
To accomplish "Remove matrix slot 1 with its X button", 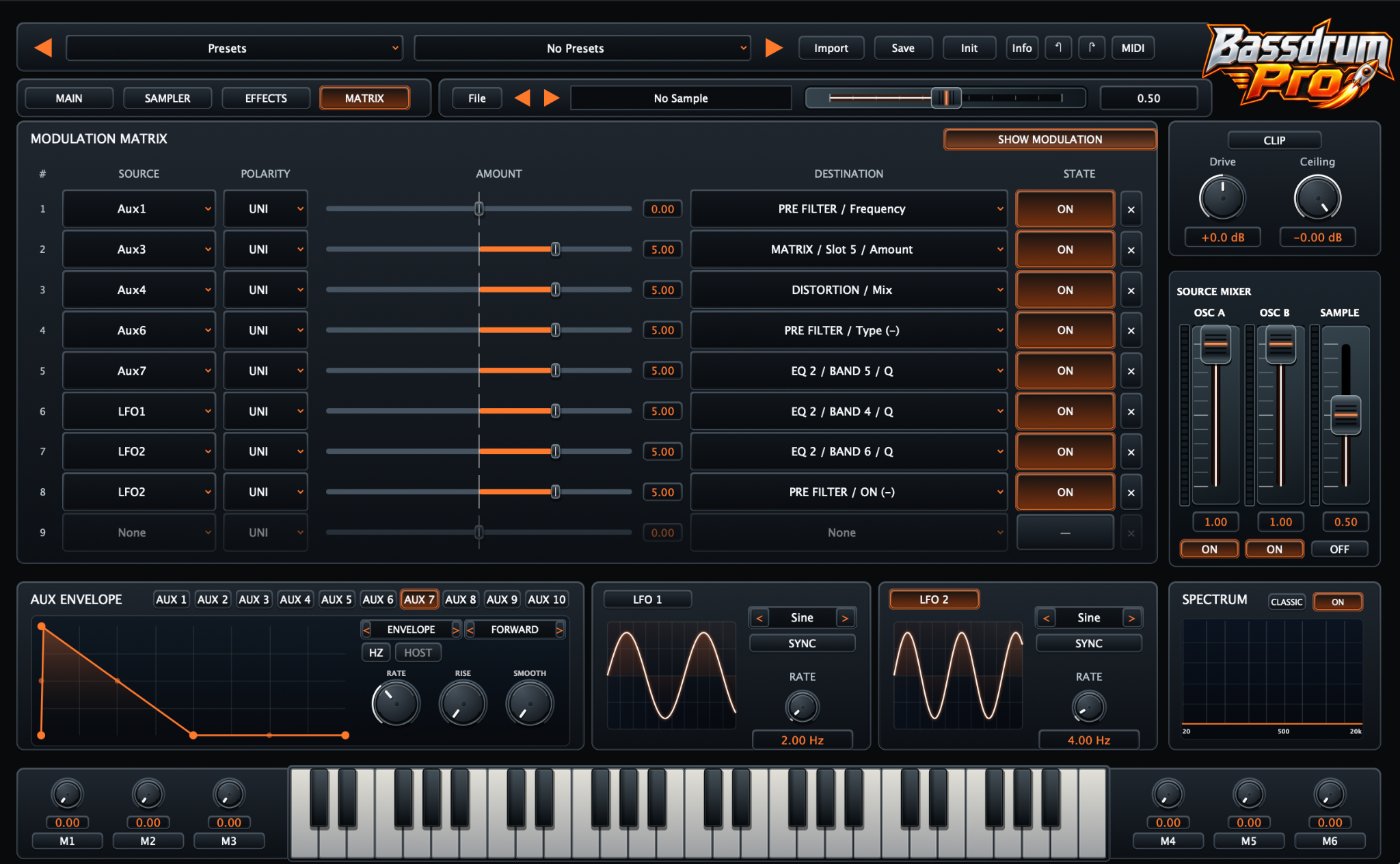I will [1131, 209].
